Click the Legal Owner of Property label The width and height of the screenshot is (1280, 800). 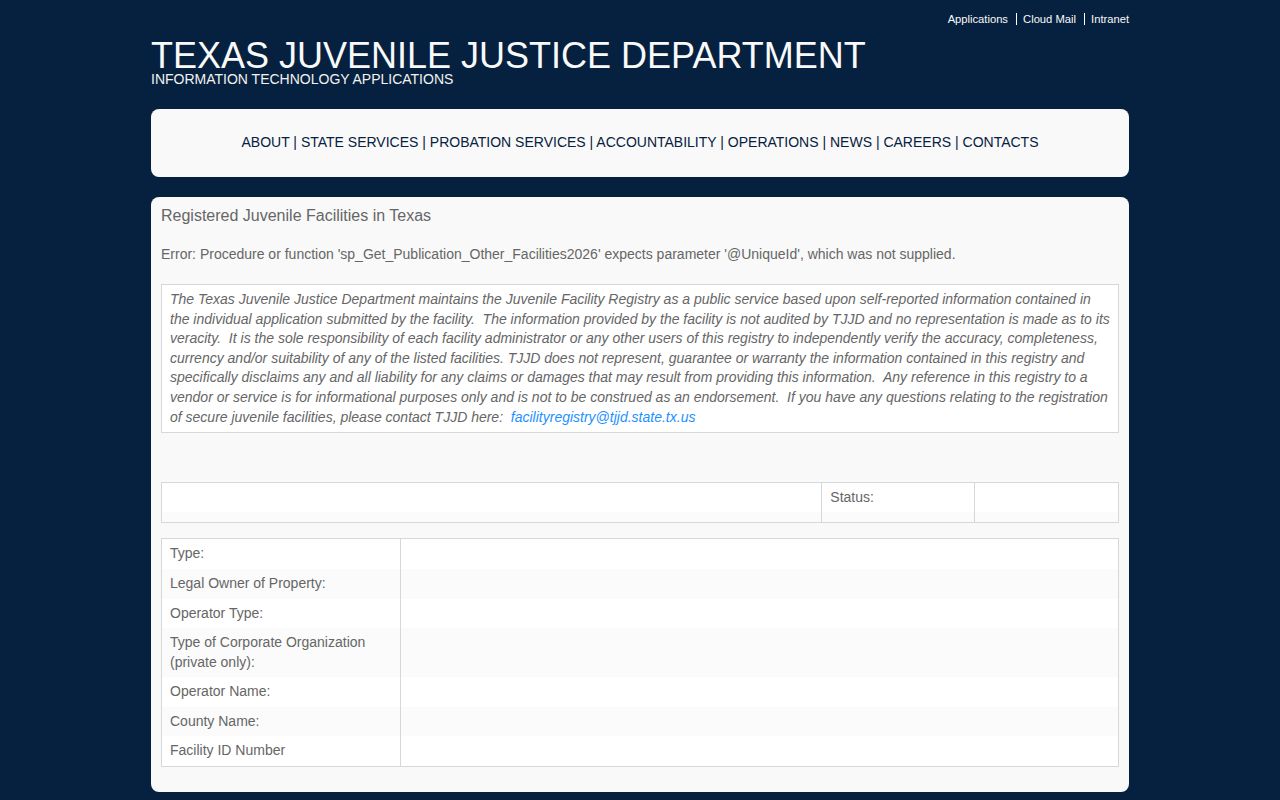[248, 583]
